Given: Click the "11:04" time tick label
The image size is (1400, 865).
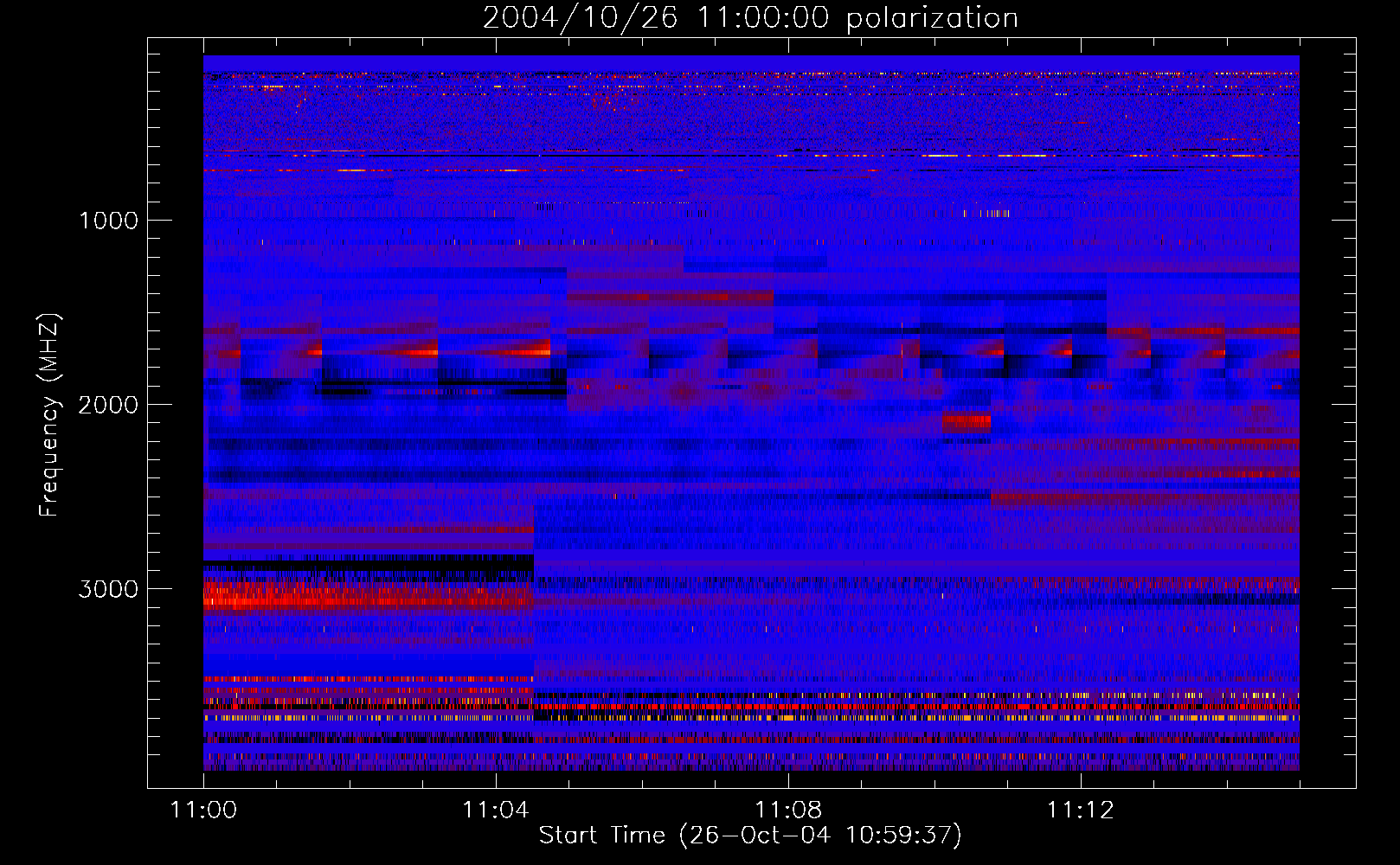Looking at the screenshot, I should [x=496, y=811].
